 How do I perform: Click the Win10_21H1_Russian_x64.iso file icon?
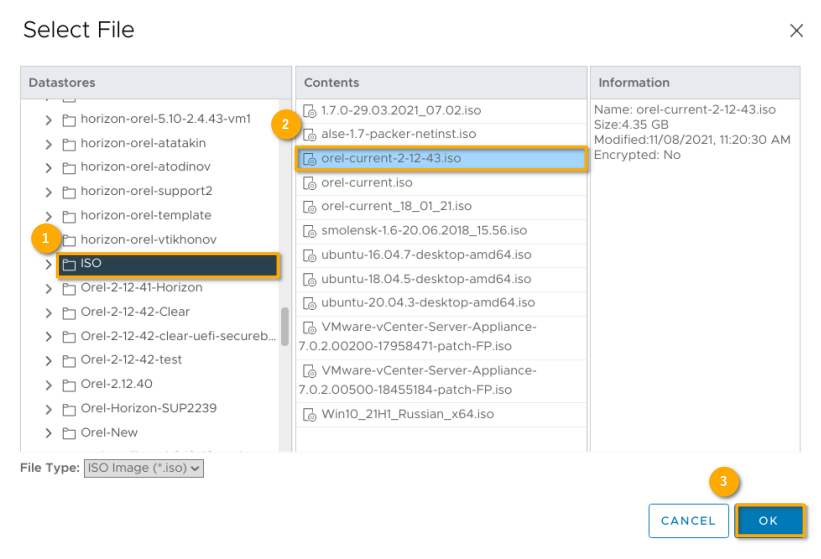coord(311,414)
